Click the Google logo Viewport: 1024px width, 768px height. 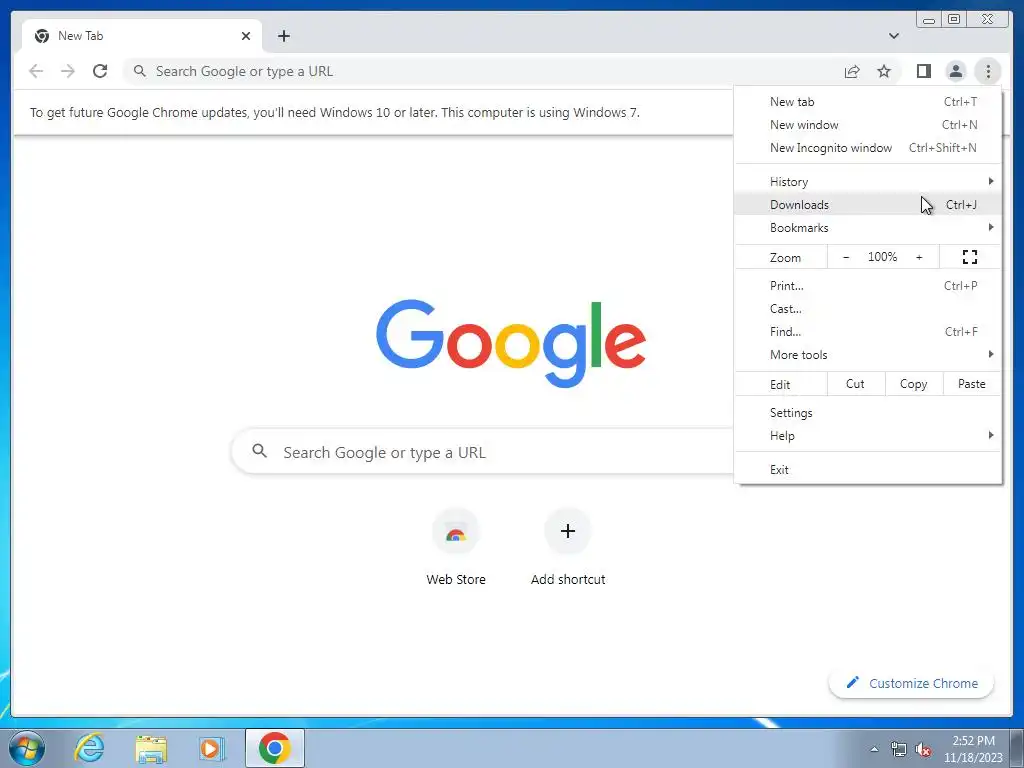[x=511, y=343]
